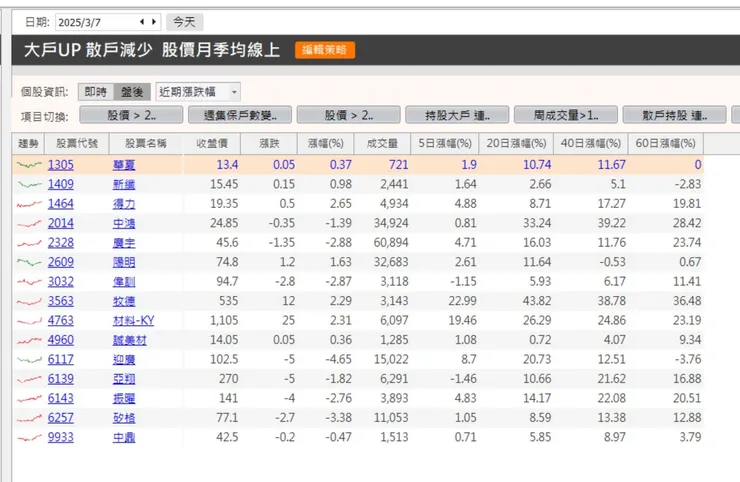
Task: Select the 散戶持股 連.. item button
Action: tap(674, 115)
